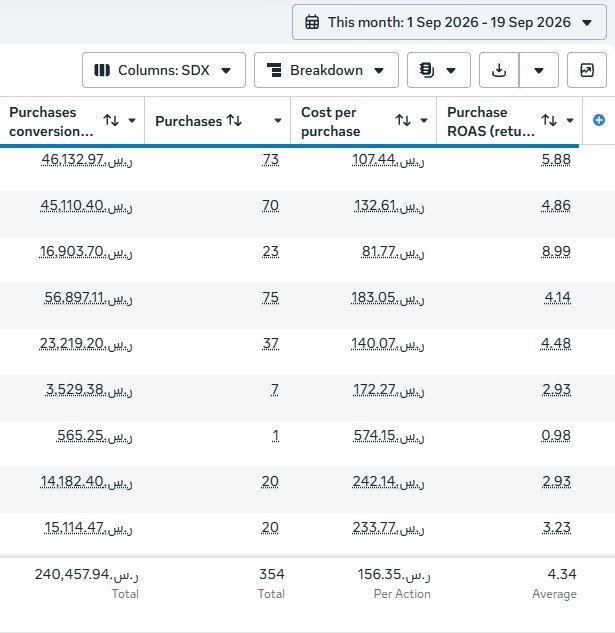615x633 pixels.
Task: Click cost per purchase 81.77
Action: pos(393,252)
